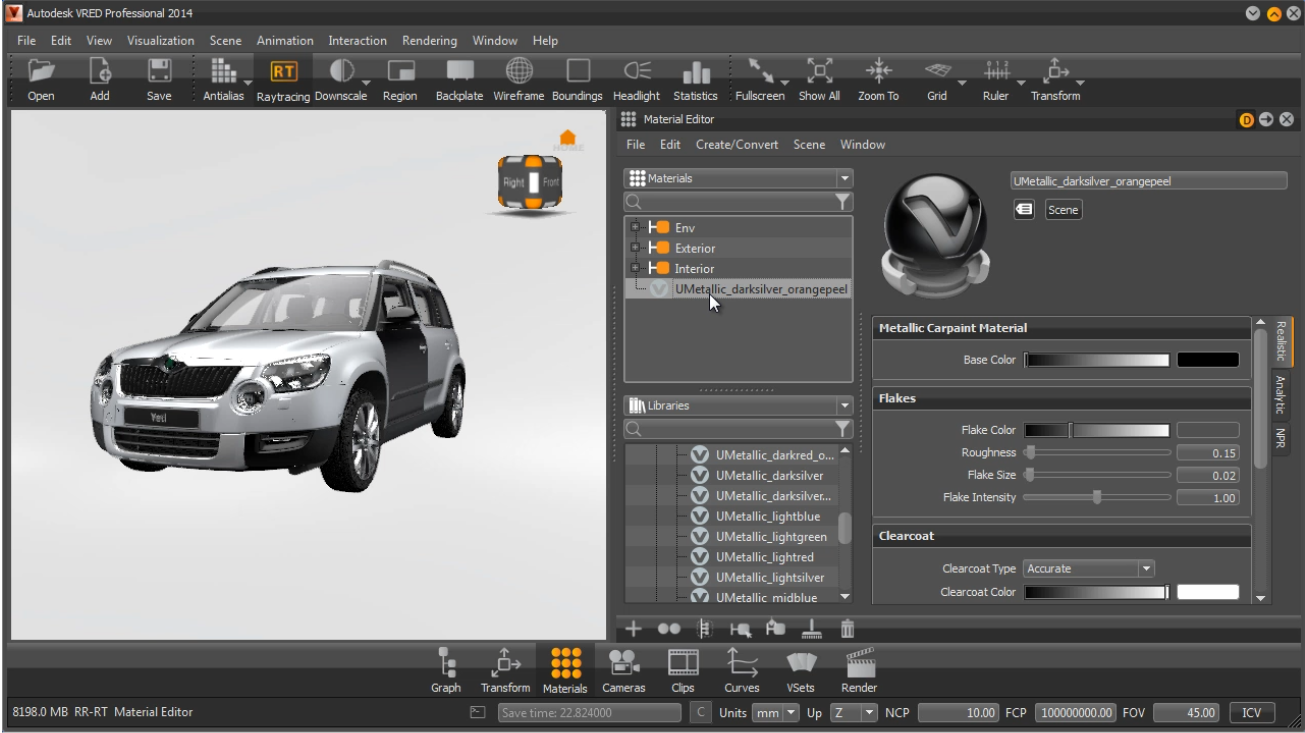1305x733 pixels.
Task: Click the FOV field showing 45.00
Action: (1186, 712)
